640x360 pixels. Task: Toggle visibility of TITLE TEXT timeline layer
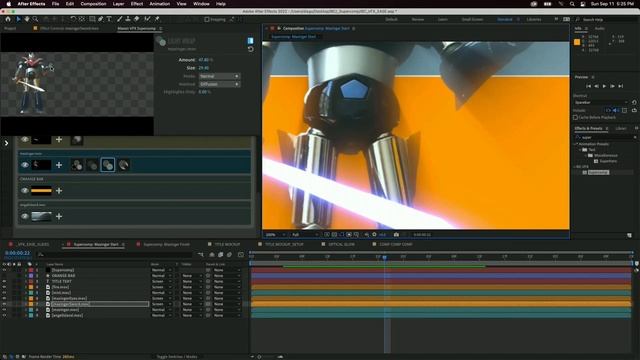pyautogui.click(x=4, y=281)
